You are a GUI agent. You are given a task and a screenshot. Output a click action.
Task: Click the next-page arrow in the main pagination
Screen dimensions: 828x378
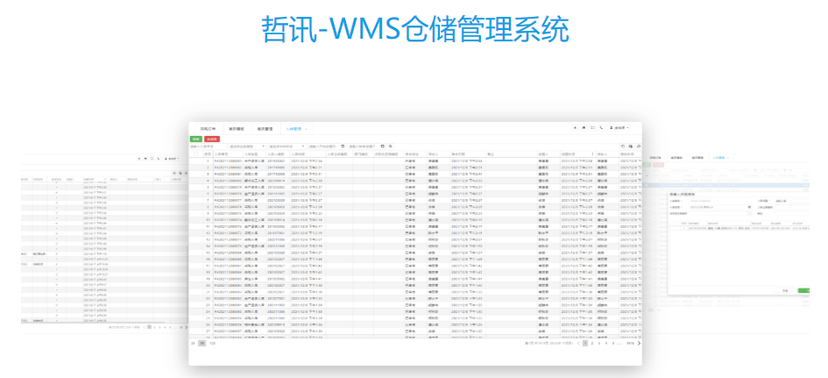(639, 343)
